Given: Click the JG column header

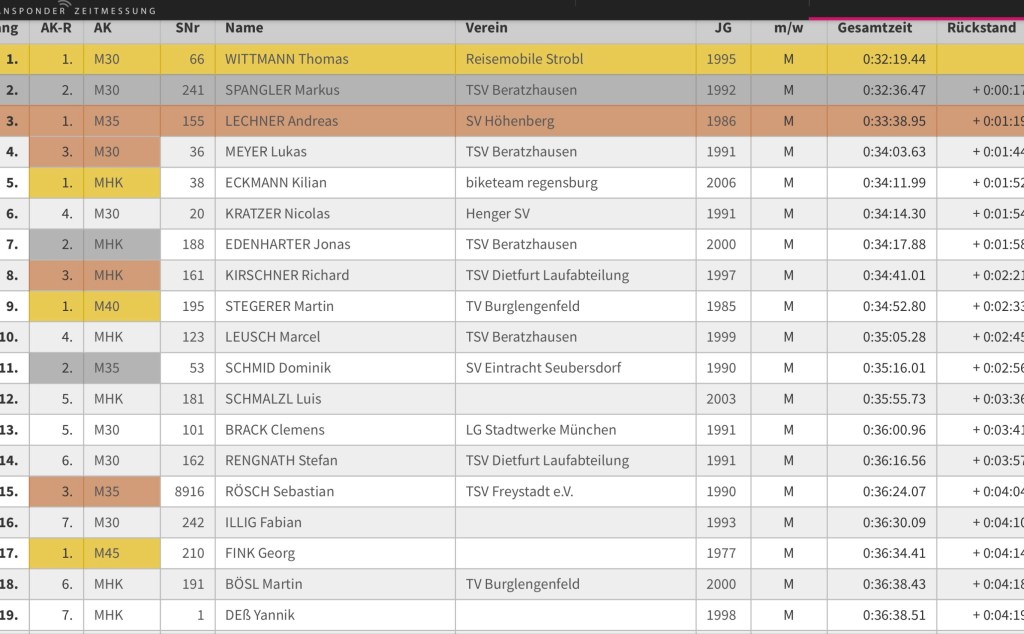Looking at the screenshot, I should 722,28.
